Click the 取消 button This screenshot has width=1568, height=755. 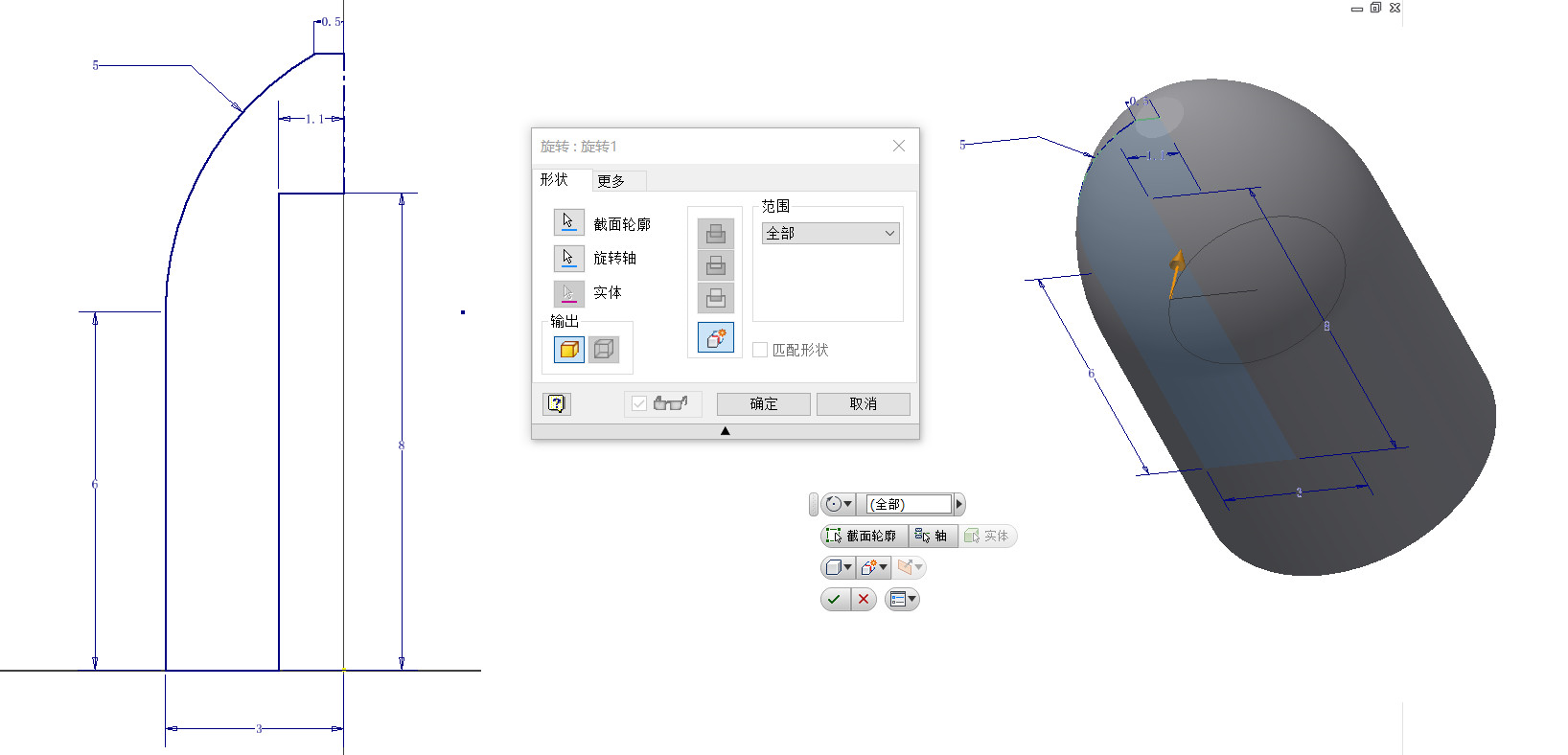[x=864, y=403]
